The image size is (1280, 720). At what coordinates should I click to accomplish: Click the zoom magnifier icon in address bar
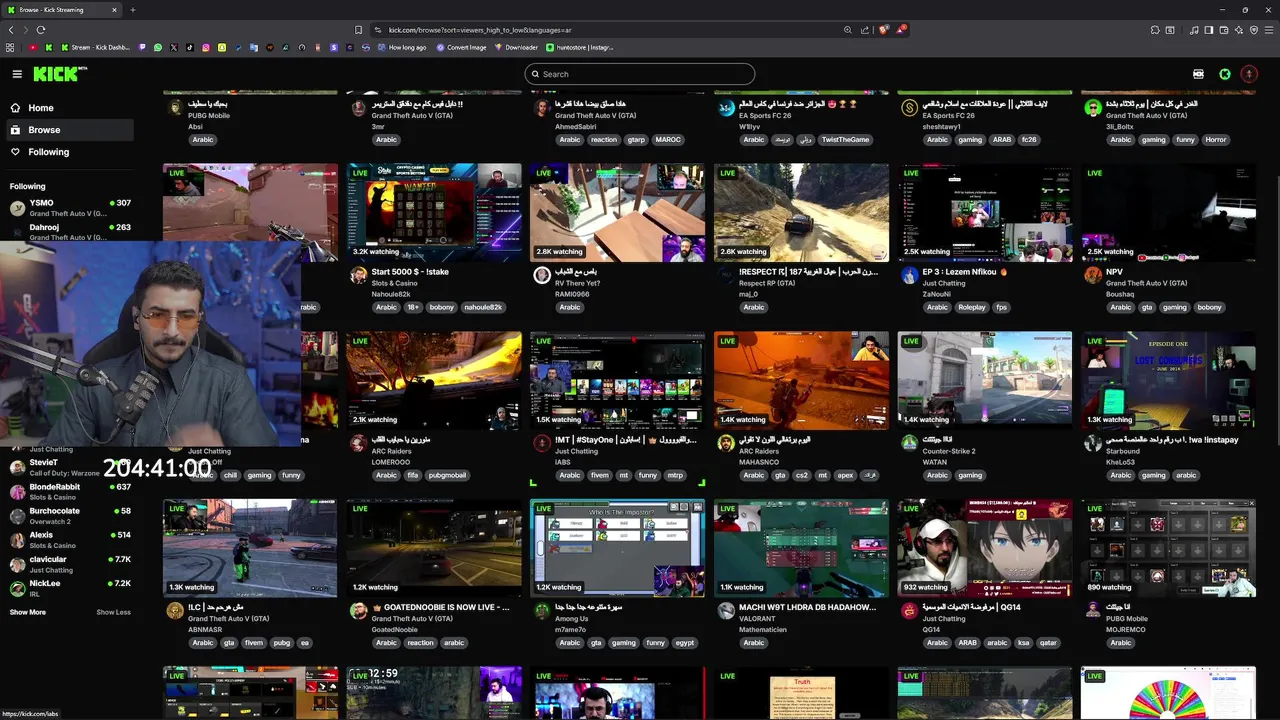point(848,30)
